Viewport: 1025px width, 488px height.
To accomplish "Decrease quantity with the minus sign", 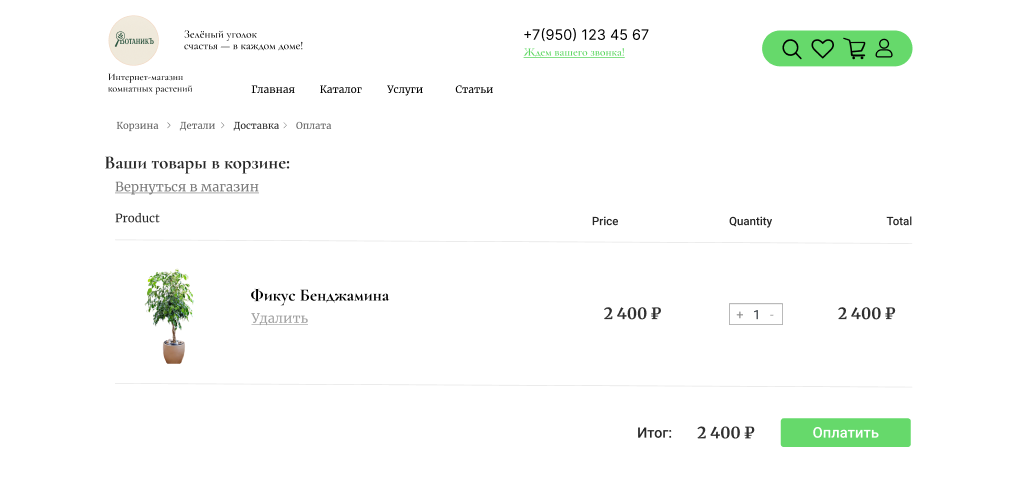I will point(772,314).
